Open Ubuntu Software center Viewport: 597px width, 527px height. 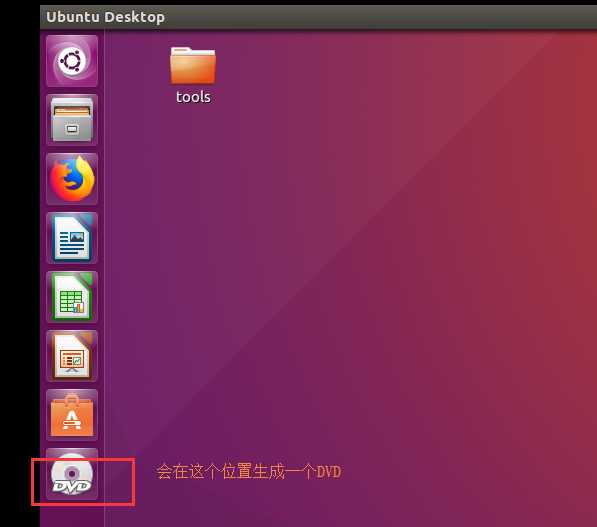[72, 415]
